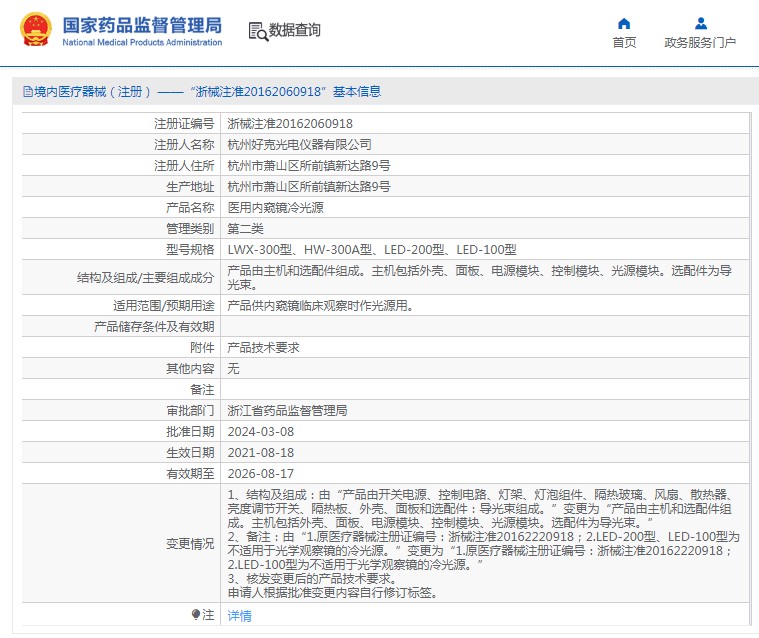
Task: Select the product name 医用内窥镜冷光源
Action: [x=275, y=208]
